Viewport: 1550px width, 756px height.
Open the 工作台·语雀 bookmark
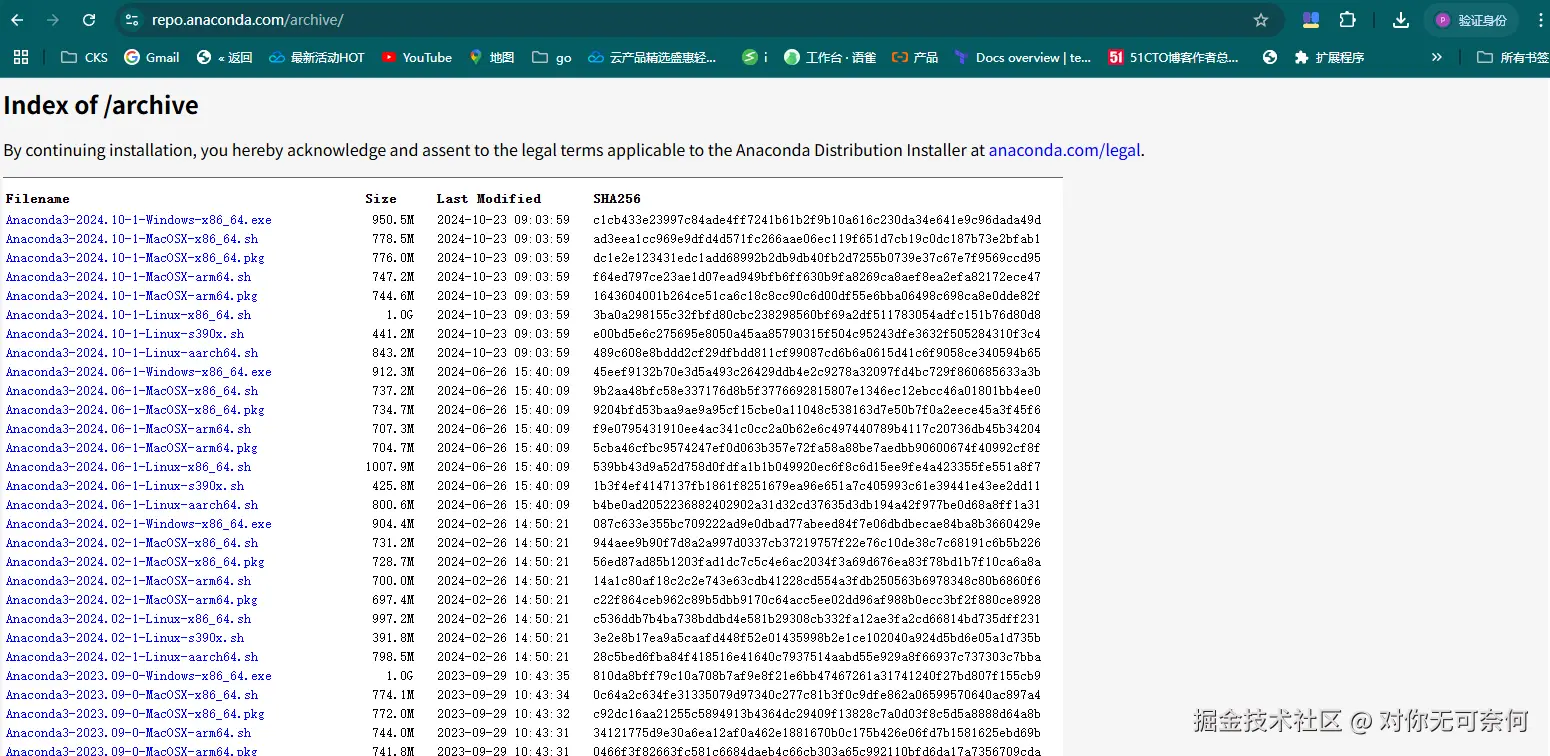click(x=830, y=57)
